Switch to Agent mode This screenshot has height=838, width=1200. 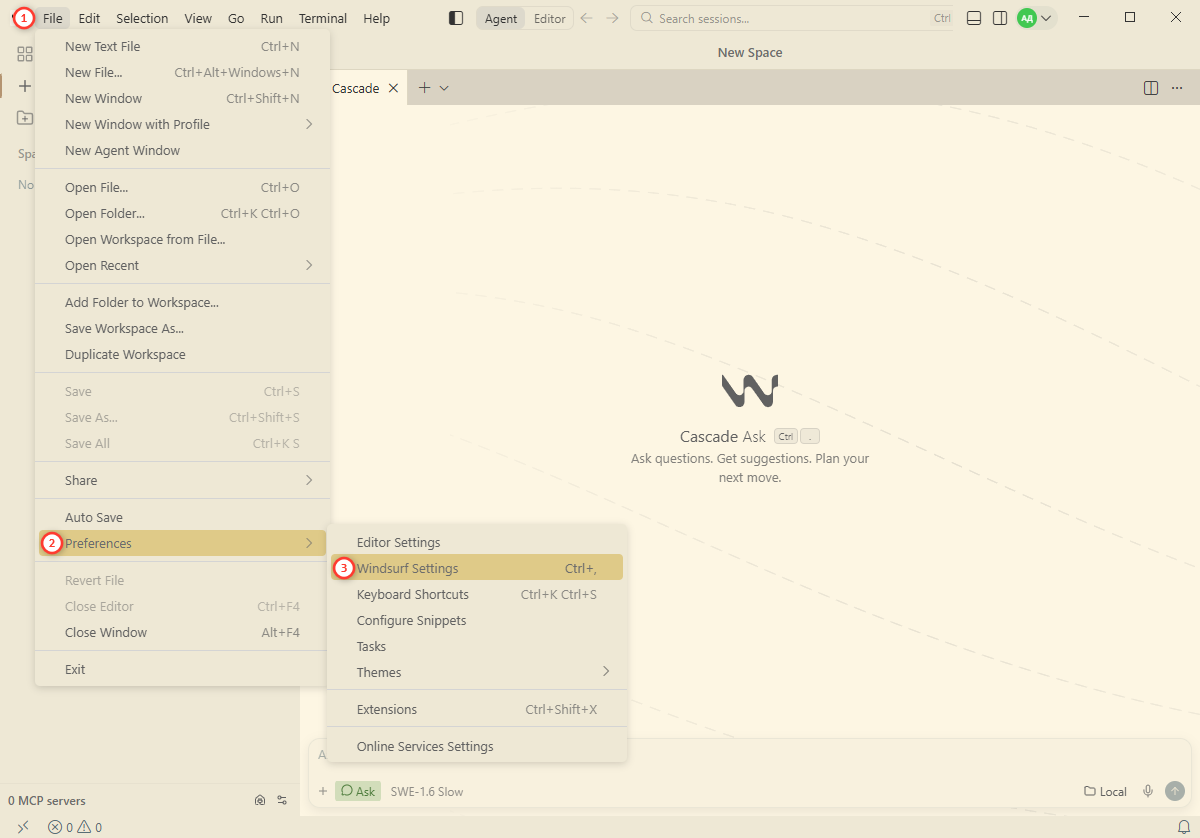(501, 18)
